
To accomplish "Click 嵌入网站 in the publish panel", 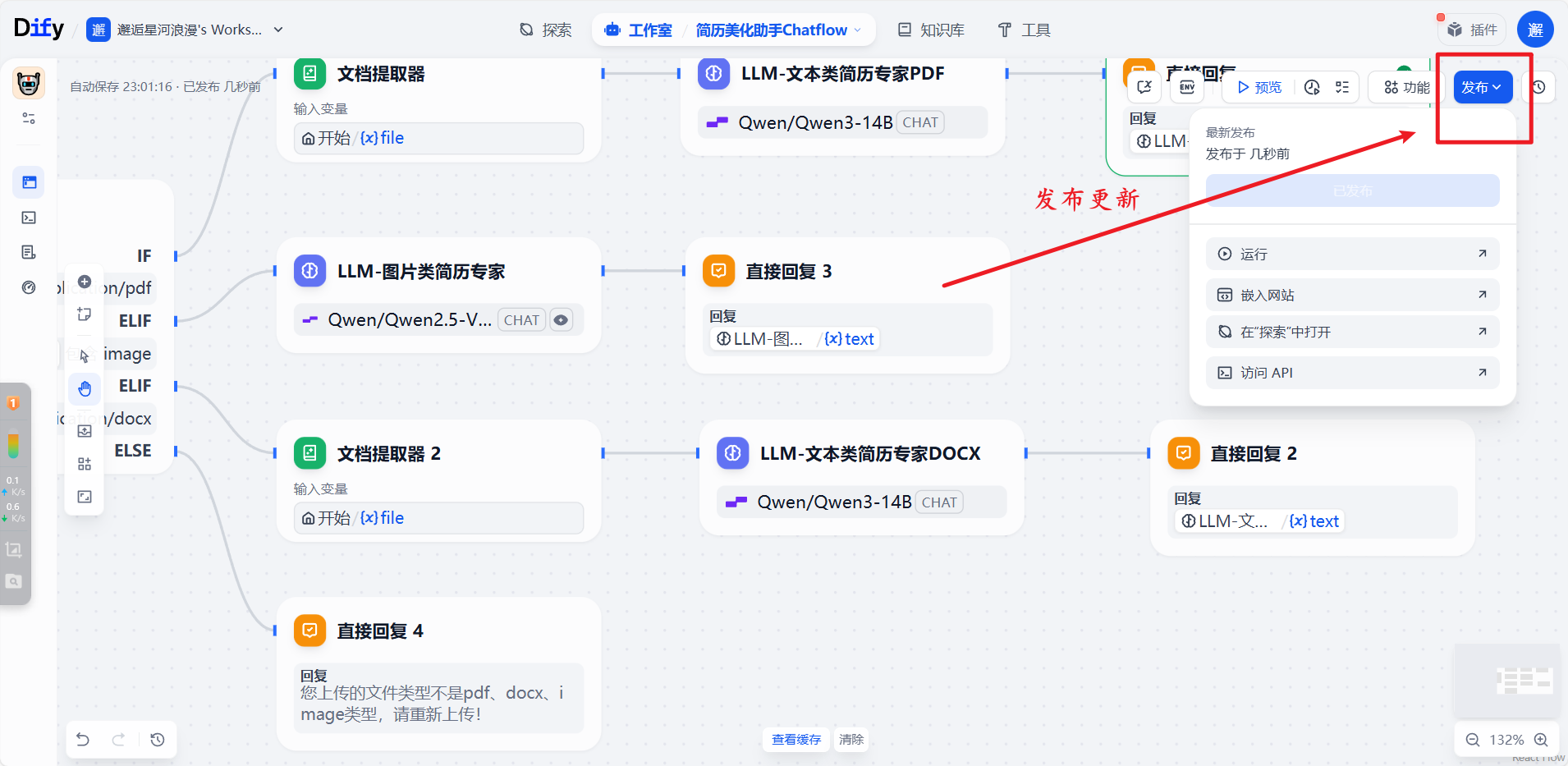I will click(1350, 294).
